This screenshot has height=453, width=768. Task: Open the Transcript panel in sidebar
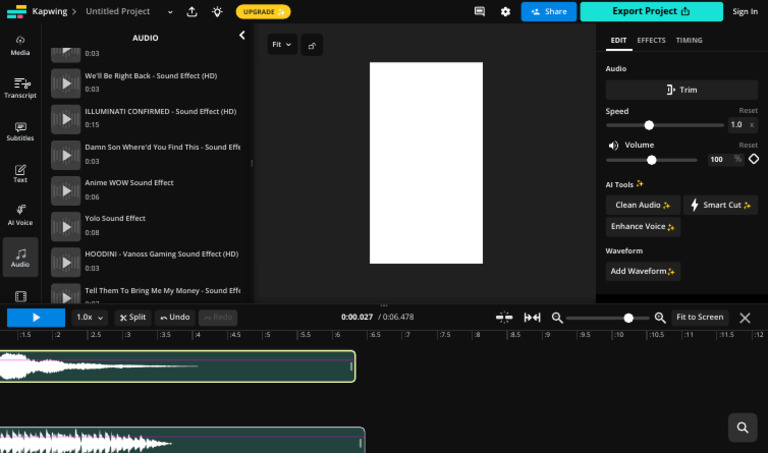[x=20, y=87]
